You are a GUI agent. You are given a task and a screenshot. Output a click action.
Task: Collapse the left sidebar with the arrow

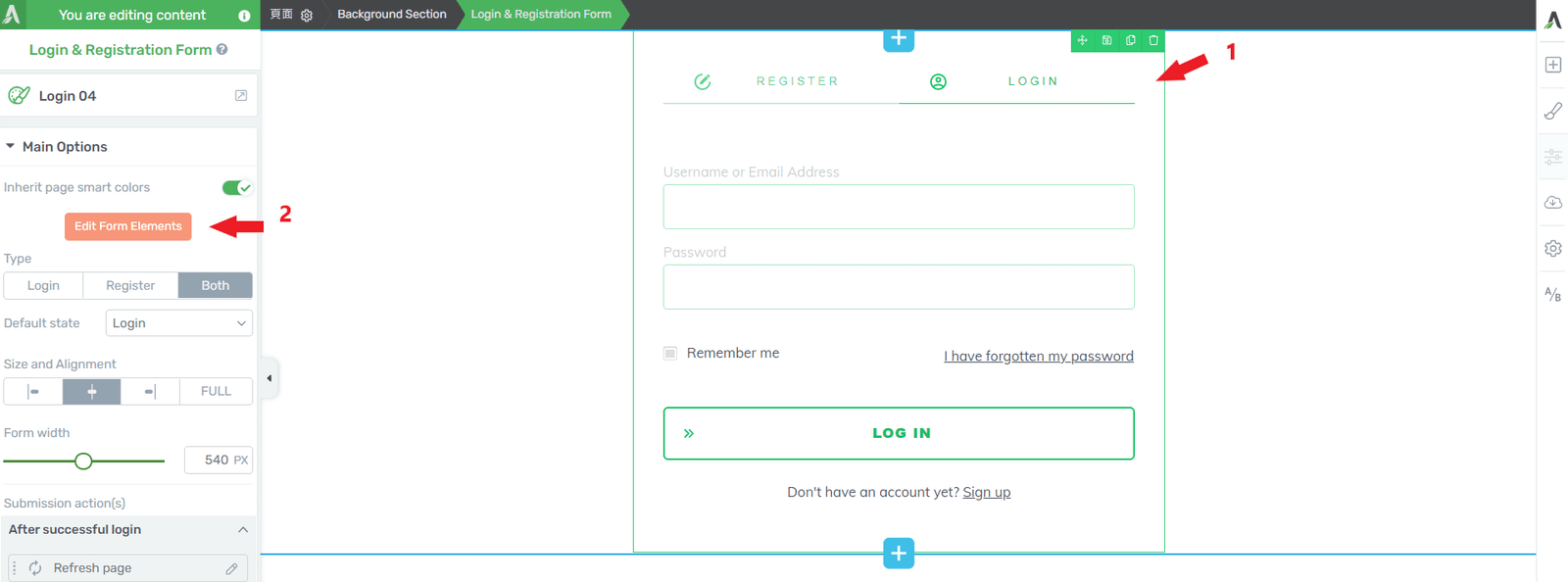pyautogui.click(x=269, y=378)
